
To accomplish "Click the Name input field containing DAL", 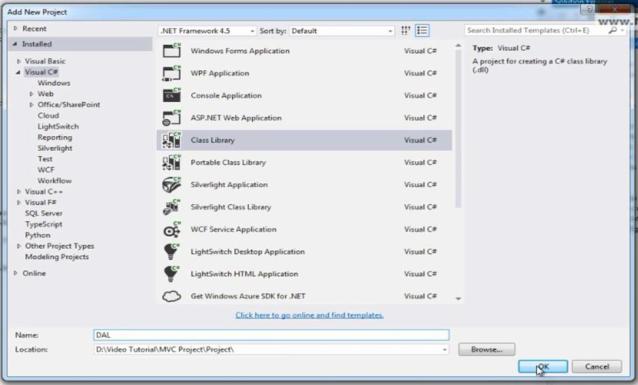I will (271, 335).
